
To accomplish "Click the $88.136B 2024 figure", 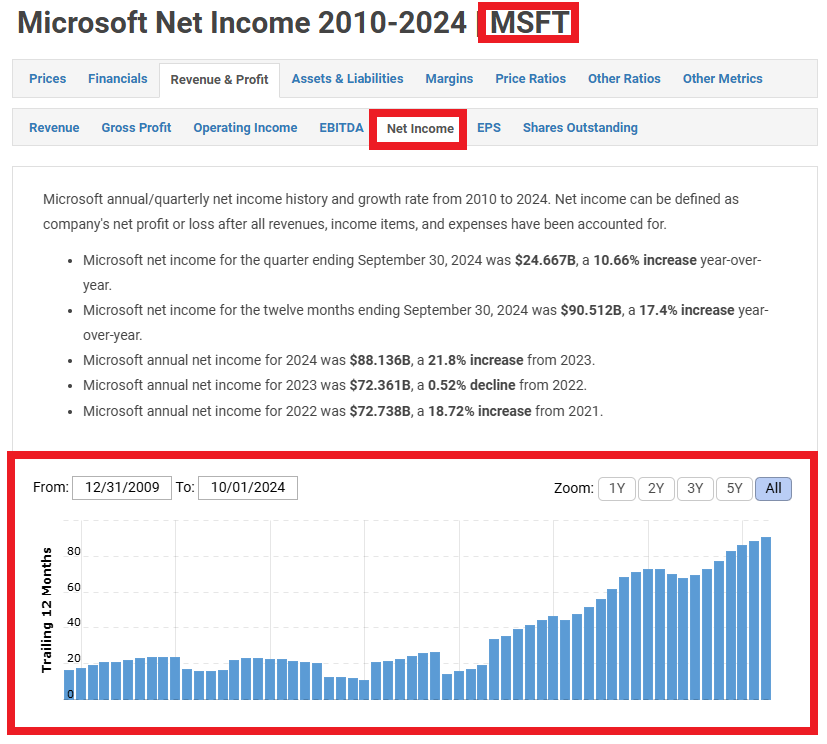I will click(380, 361).
